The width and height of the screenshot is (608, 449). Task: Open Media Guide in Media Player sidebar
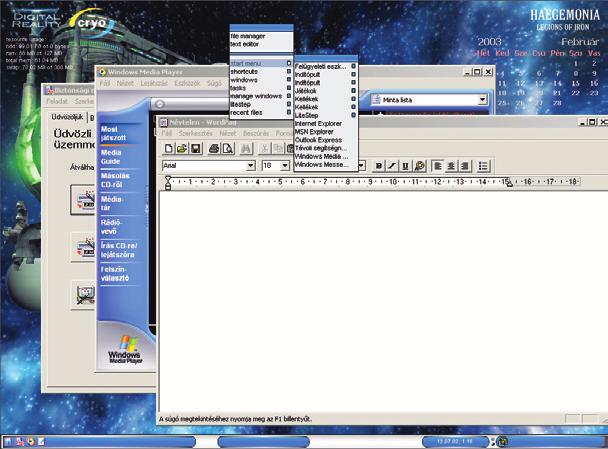point(111,157)
